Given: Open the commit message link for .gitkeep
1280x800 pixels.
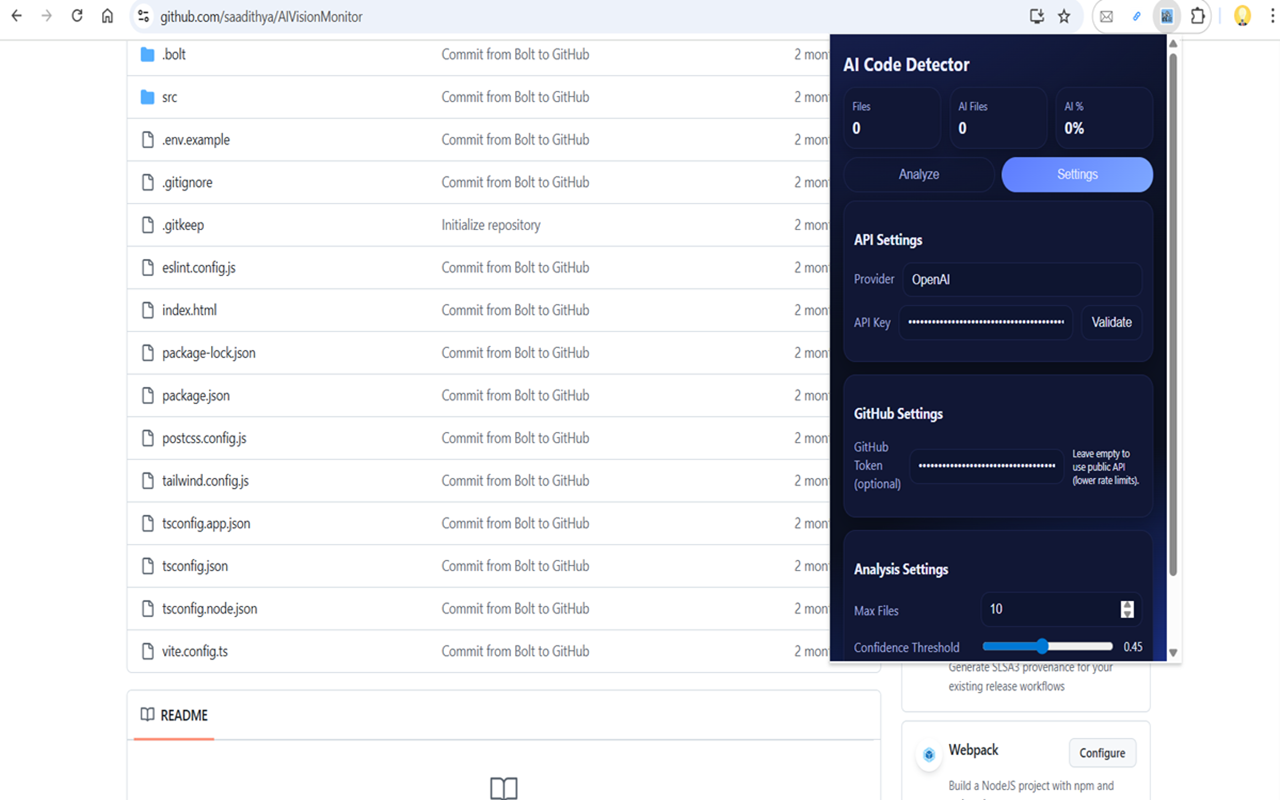Looking at the screenshot, I should (x=491, y=225).
